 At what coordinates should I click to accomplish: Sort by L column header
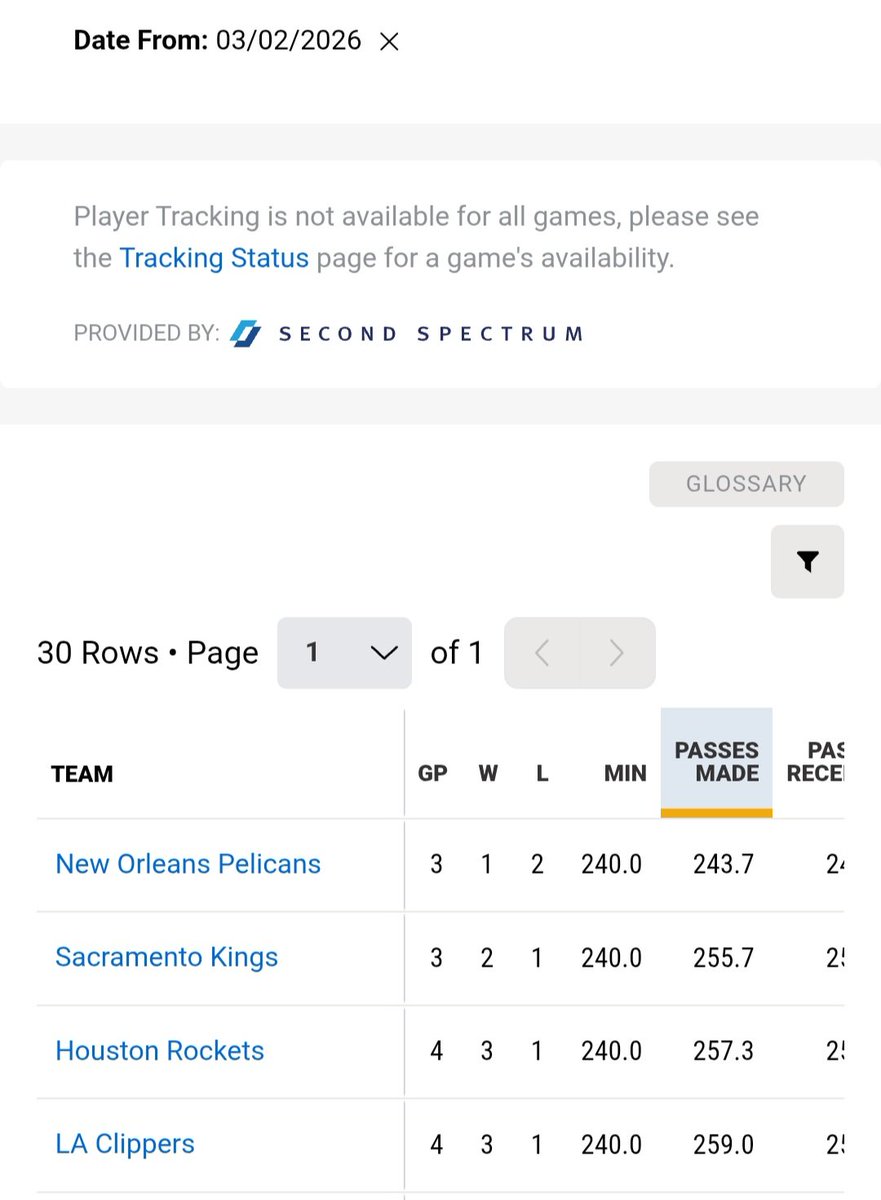[x=542, y=774]
